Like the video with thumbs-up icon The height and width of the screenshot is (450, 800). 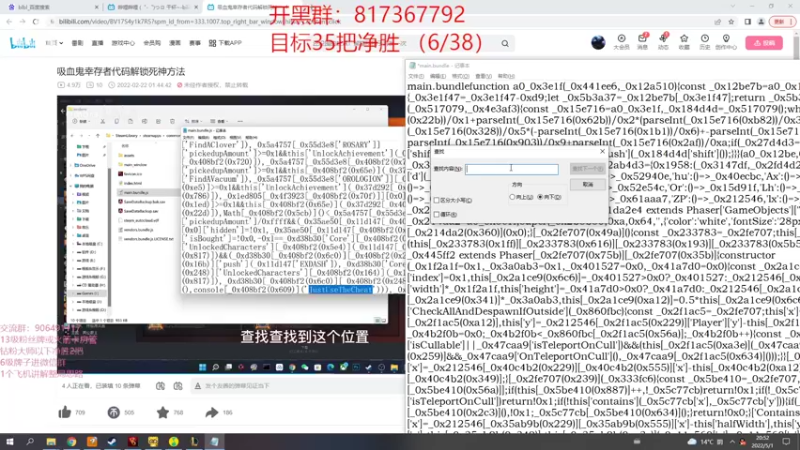pyautogui.click(x=65, y=412)
